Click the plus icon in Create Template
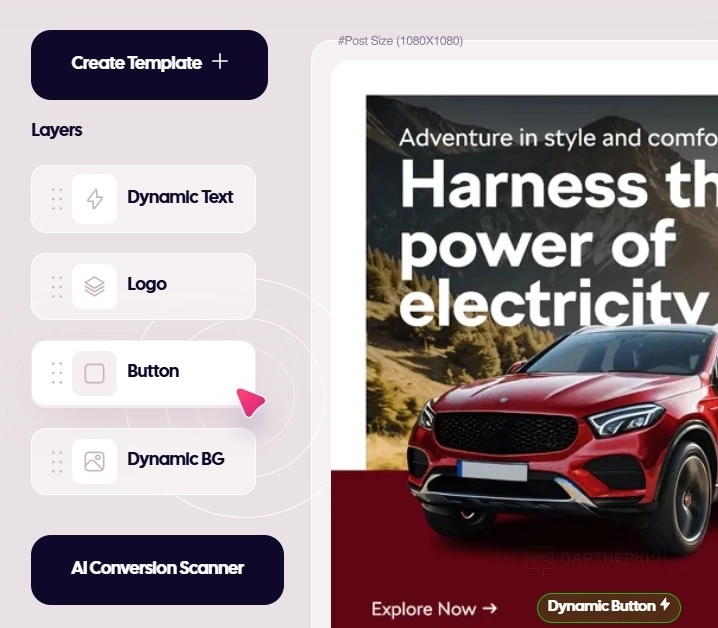This screenshot has width=718, height=628. [220, 61]
